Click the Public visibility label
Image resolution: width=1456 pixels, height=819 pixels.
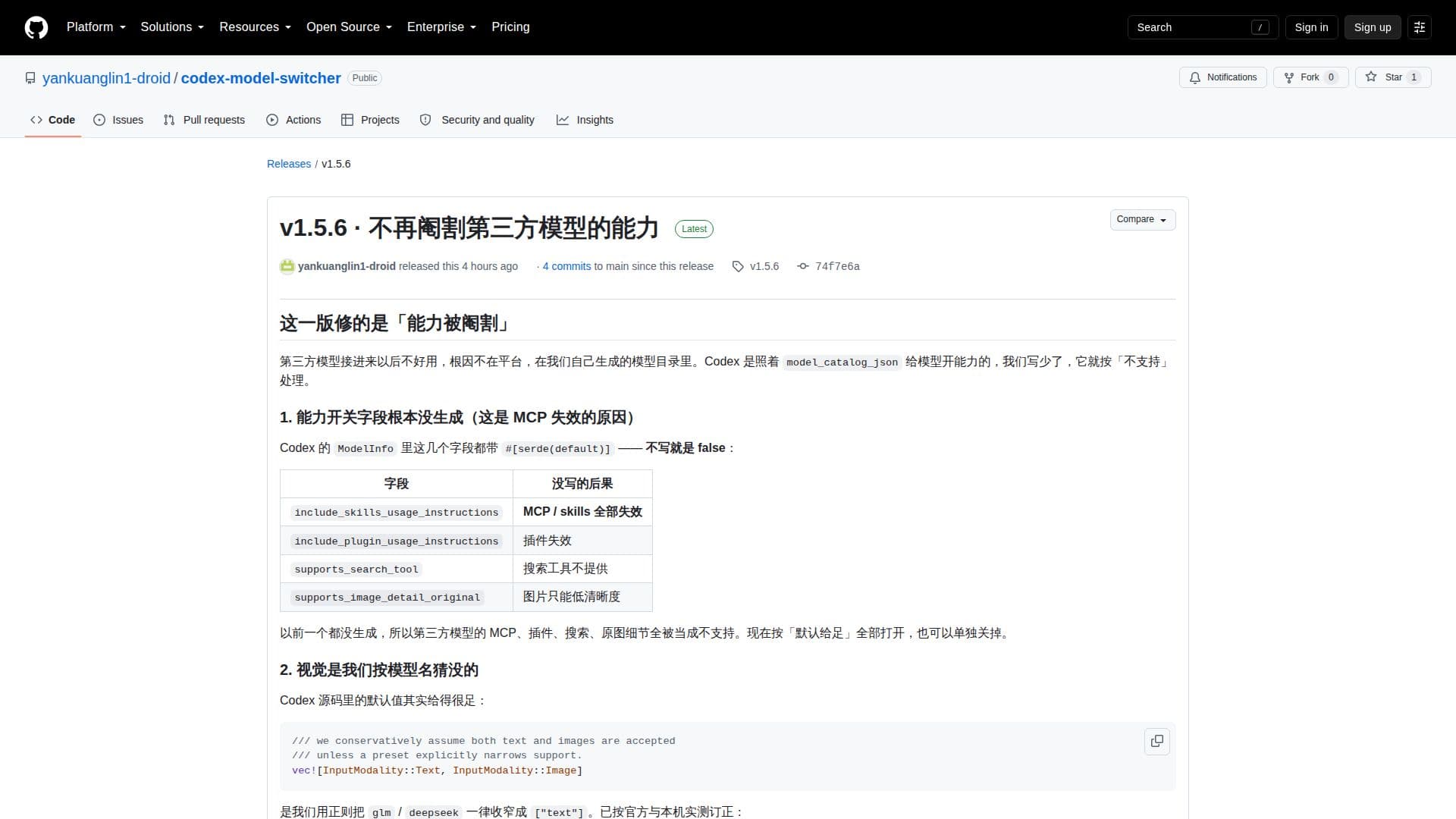click(365, 78)
